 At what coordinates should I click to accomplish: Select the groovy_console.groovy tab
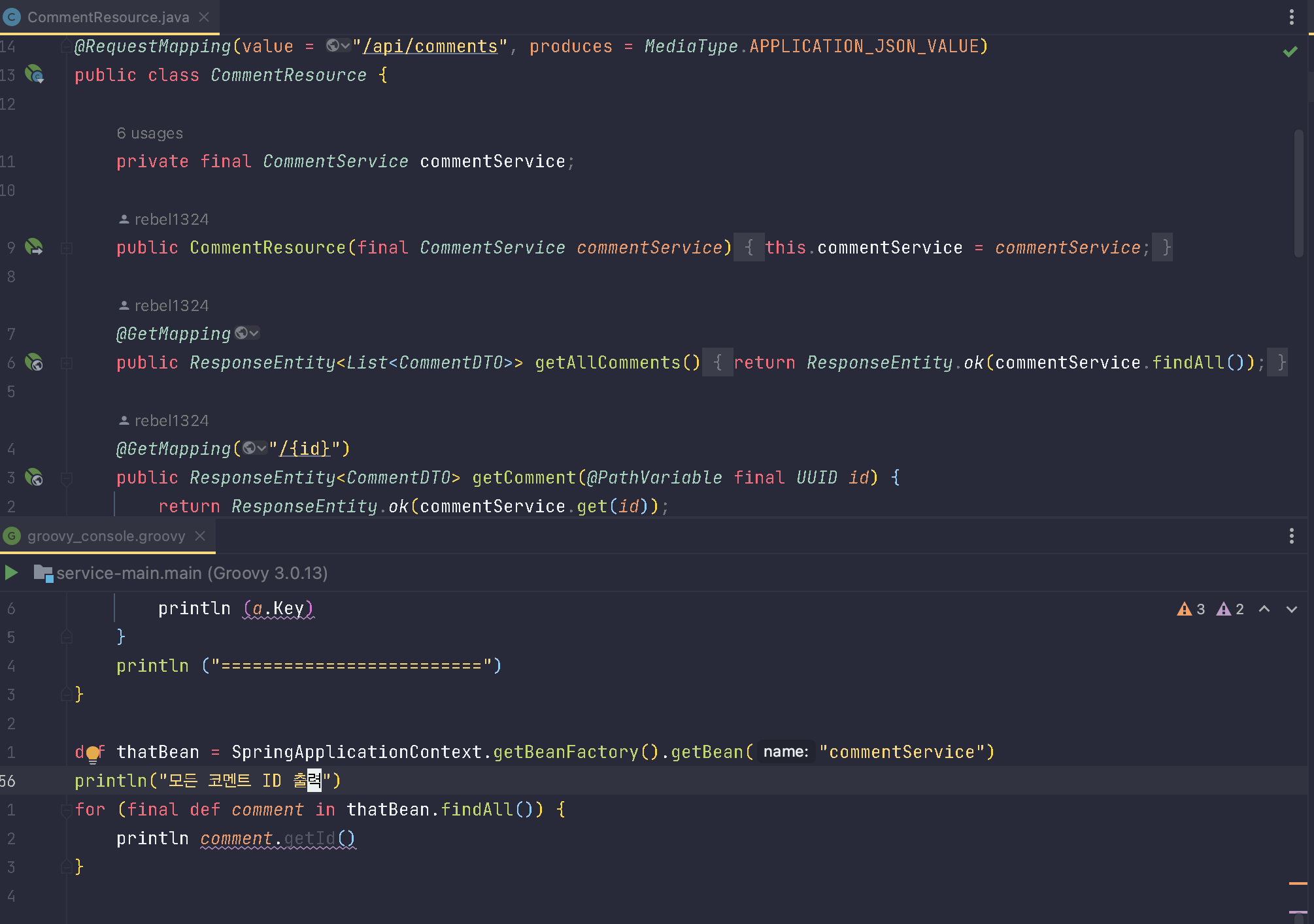[x=107, y=536]
